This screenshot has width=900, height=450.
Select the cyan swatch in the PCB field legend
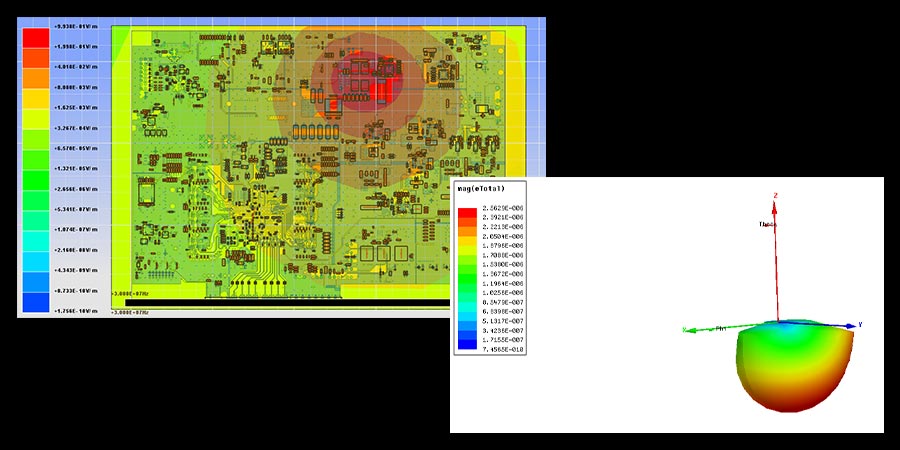click(x=36, y=244)
